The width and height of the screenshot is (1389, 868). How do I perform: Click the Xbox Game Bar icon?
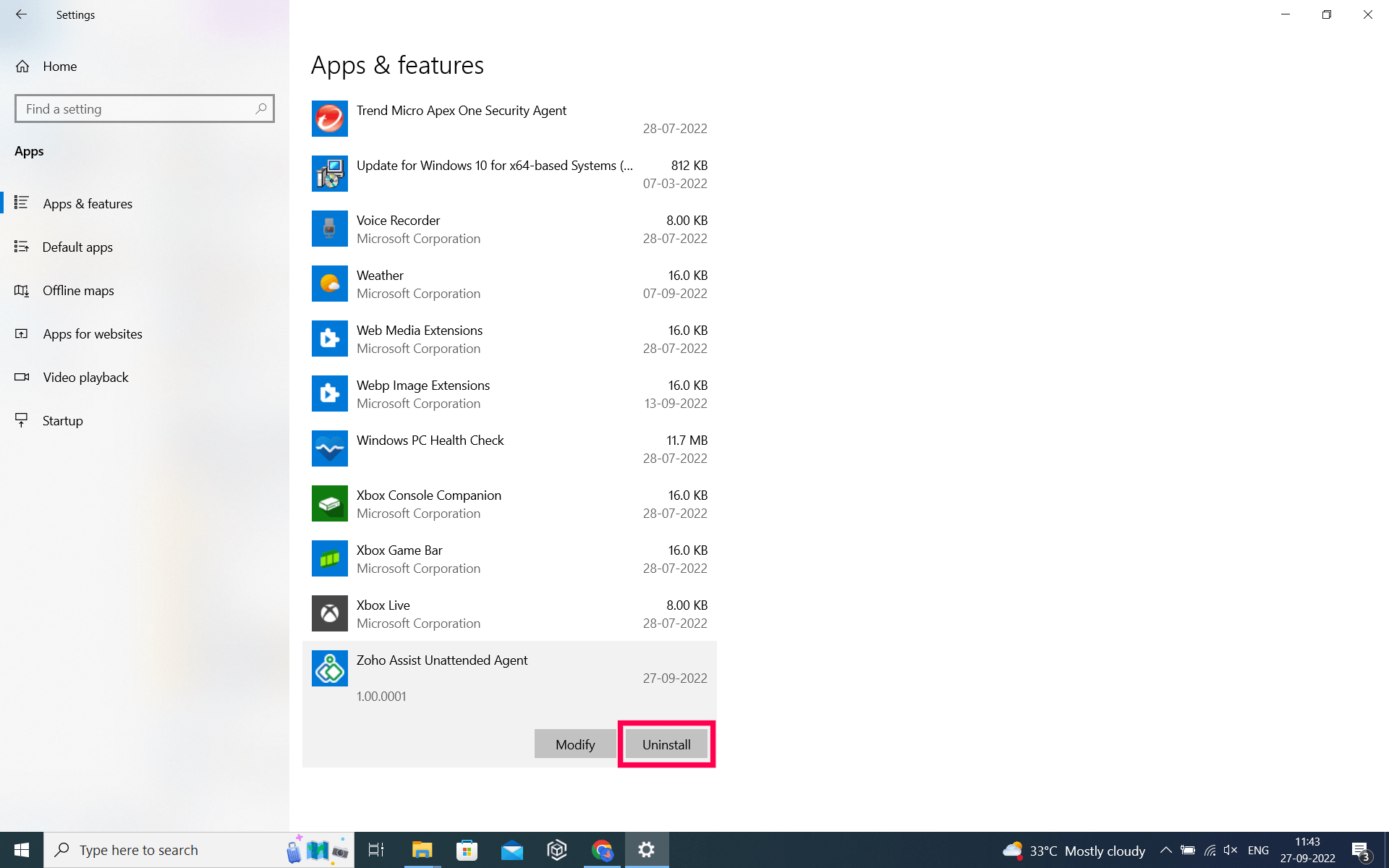(x=329, y=558)
